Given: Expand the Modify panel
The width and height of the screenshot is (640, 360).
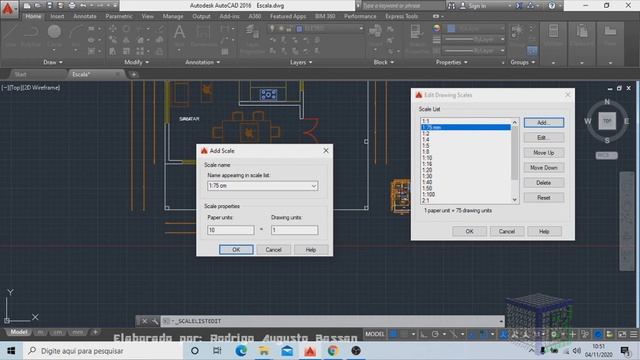Looking at the screenshot, I should coord(136,62).
